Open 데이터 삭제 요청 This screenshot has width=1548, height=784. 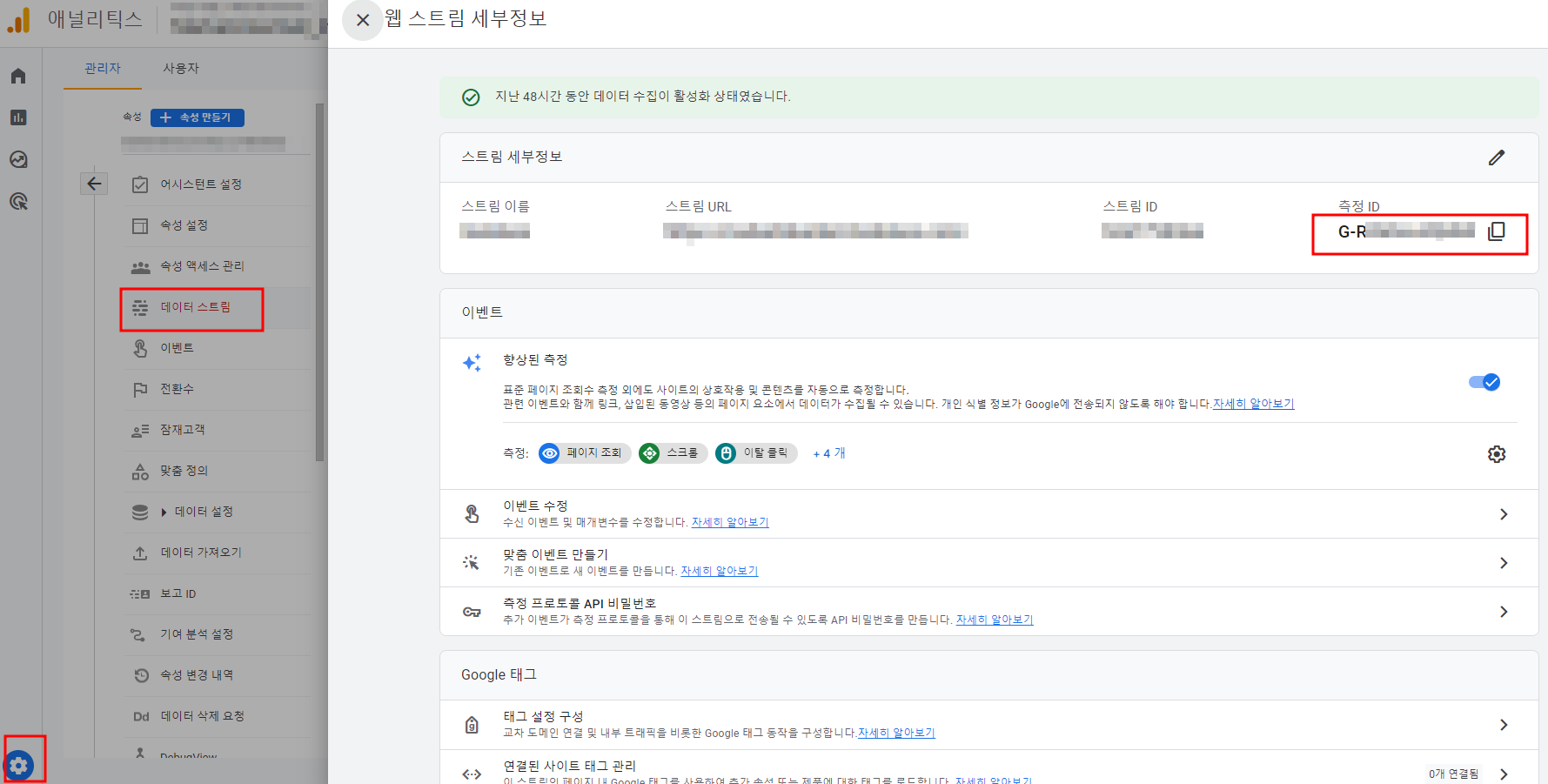tap(218, 716)
